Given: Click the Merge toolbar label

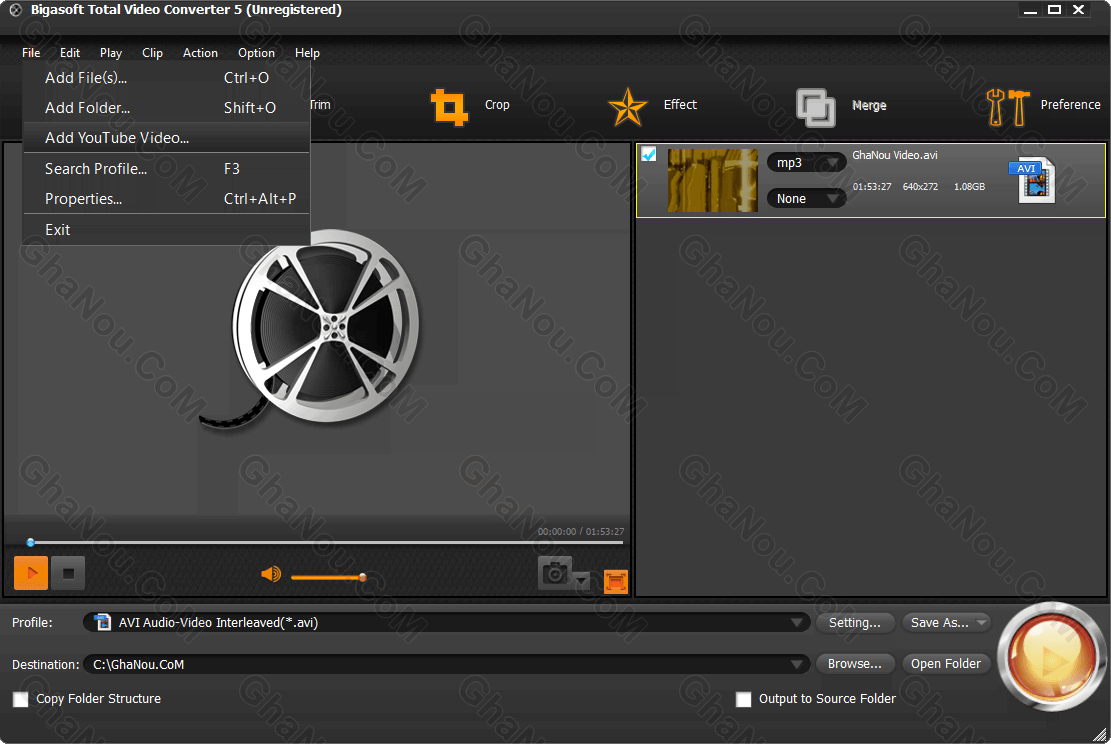Looking at the screenshot, I should click(869, 106).
